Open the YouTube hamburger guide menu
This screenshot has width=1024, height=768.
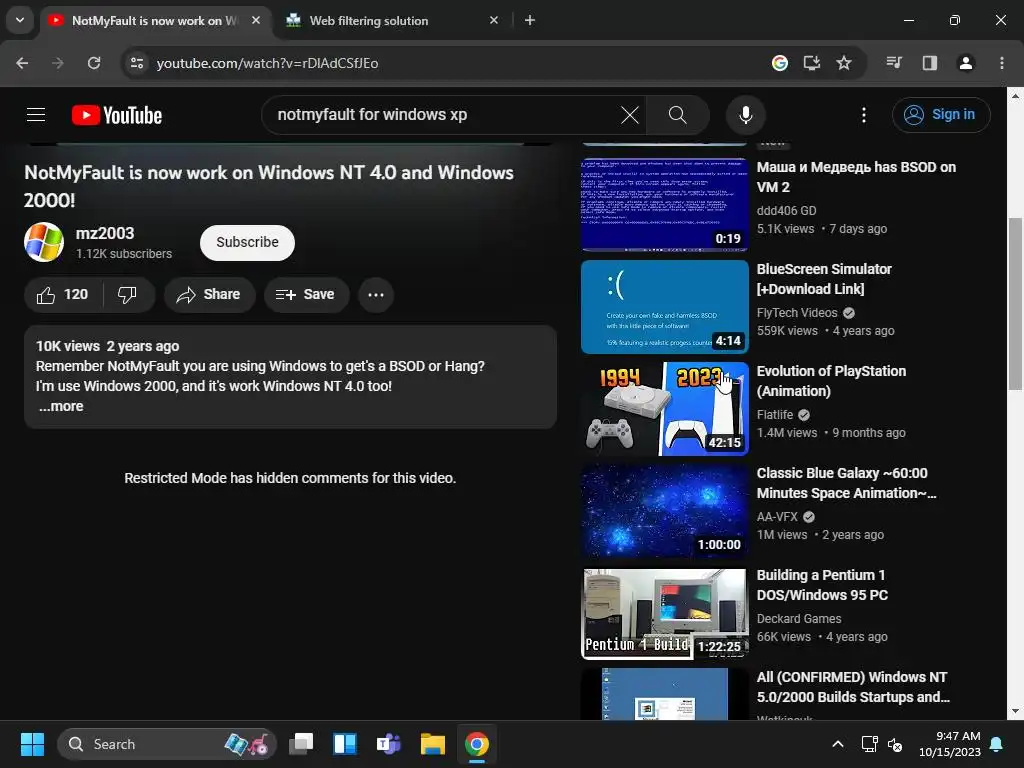pyautogui.click(x=36, y=115)
